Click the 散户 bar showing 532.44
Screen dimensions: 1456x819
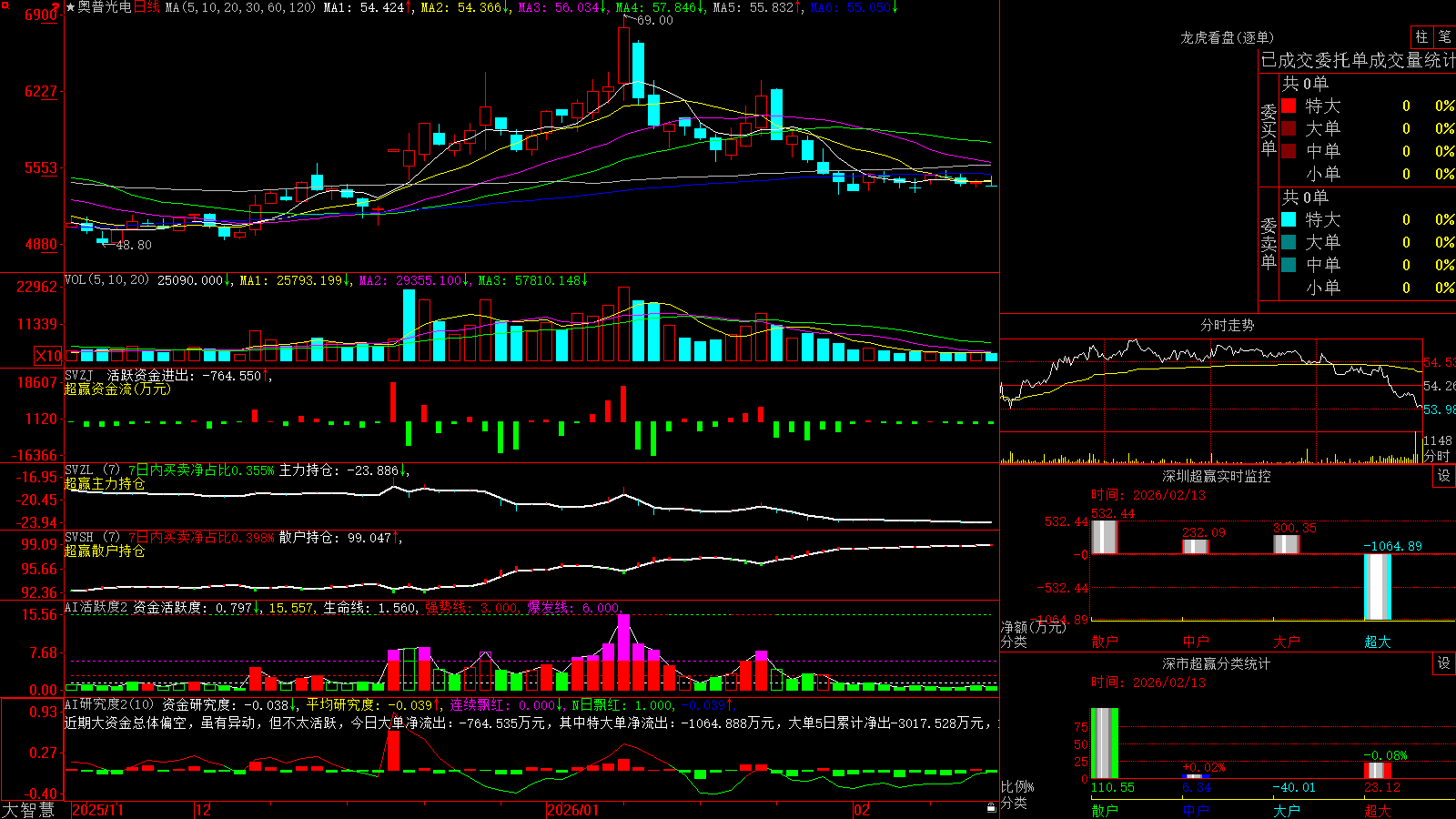coord(1105,537)
